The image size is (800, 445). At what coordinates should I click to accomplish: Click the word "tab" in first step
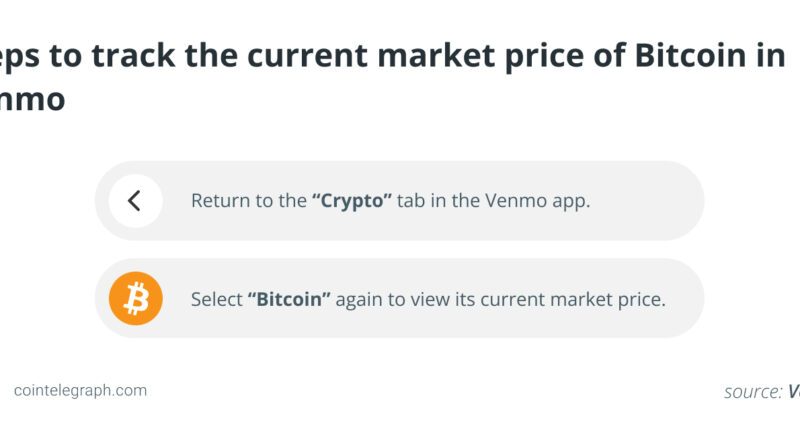click(x=411, y=201)
